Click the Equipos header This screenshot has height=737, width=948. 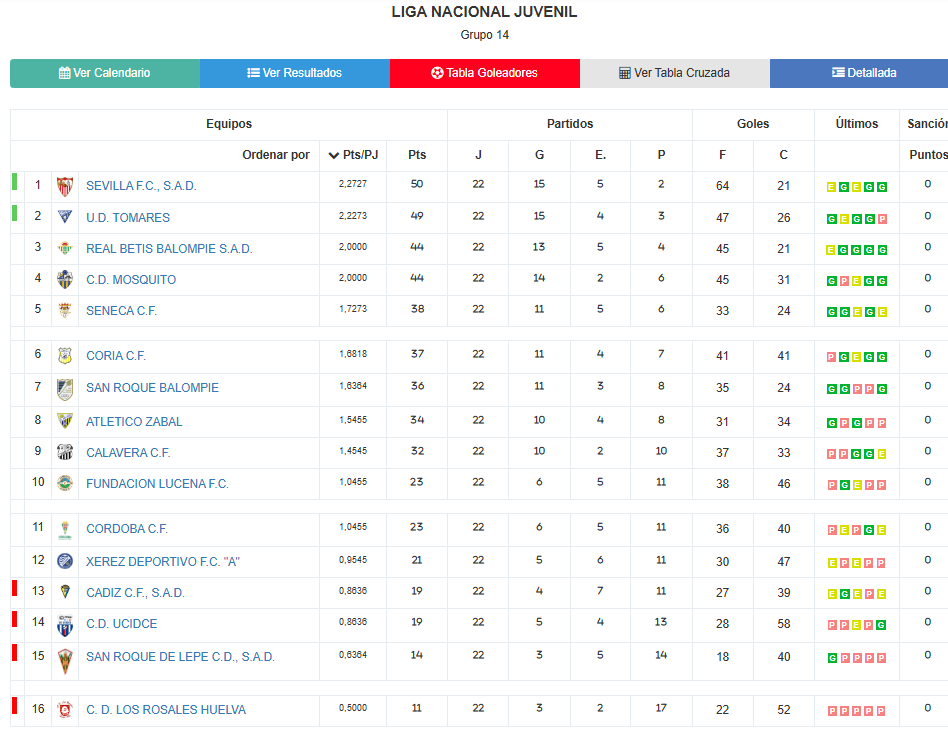[x=229, y=124]
